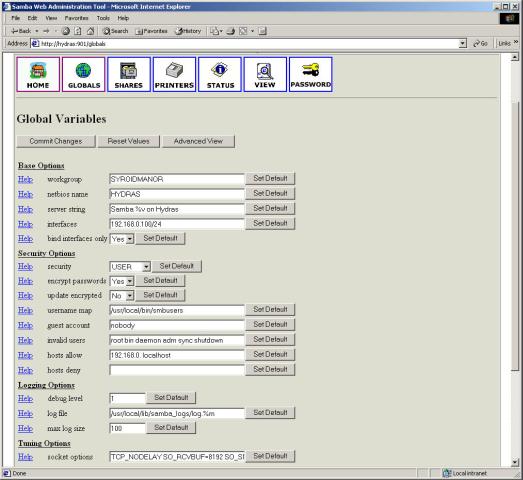Open the HOME page icon
The image size is (523, 480).
38,74
